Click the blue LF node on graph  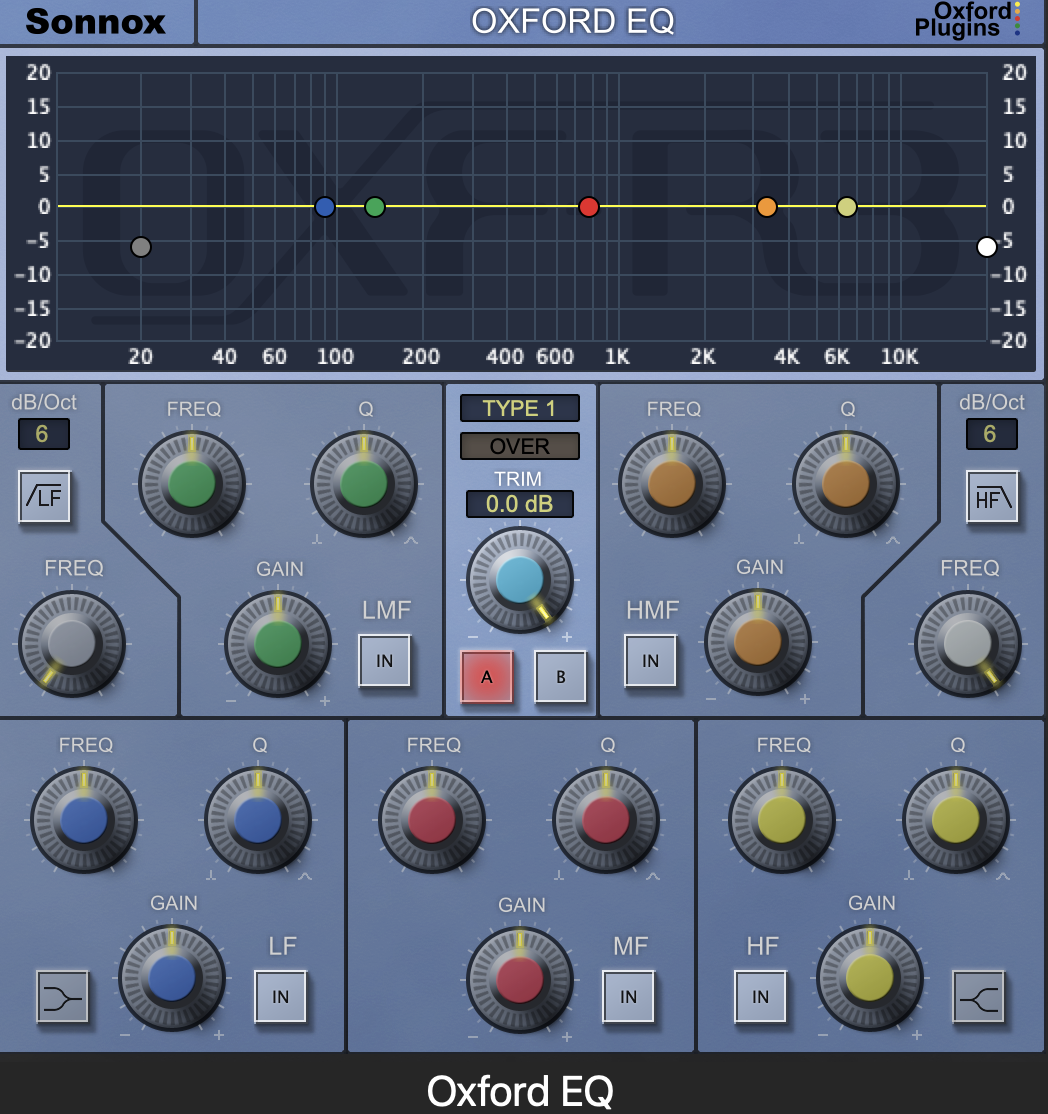click(x=325, y=207)
